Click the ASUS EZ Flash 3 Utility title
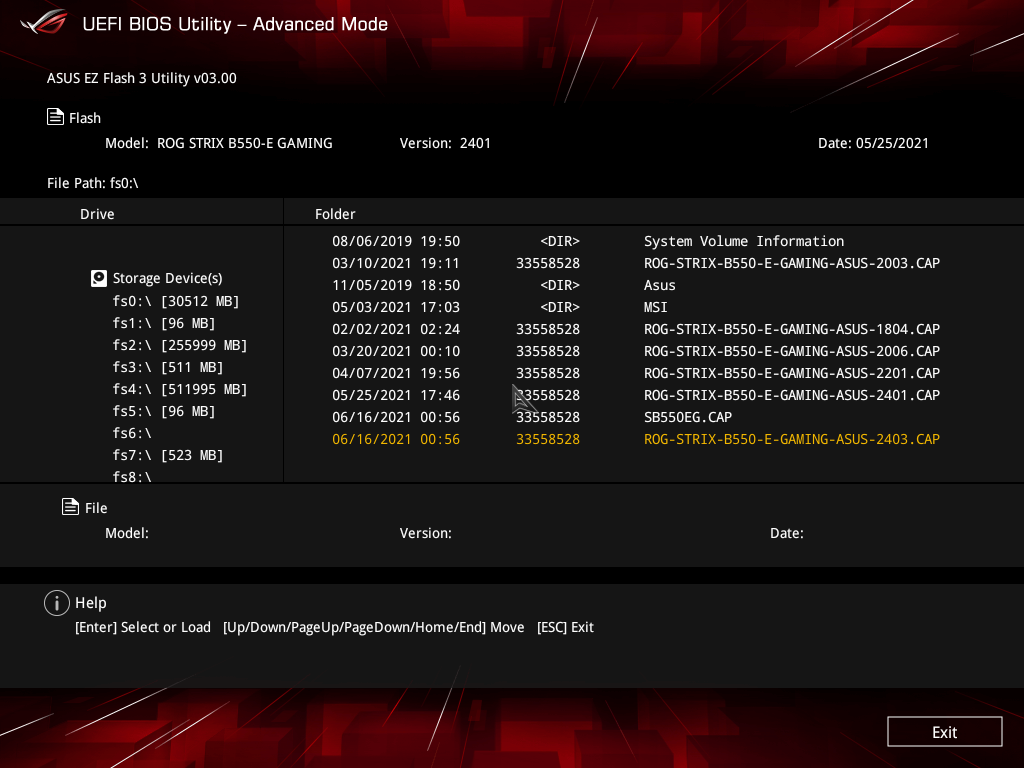Screen dimensions: 1024x768 pyautogui.click(x=142, y=78)
